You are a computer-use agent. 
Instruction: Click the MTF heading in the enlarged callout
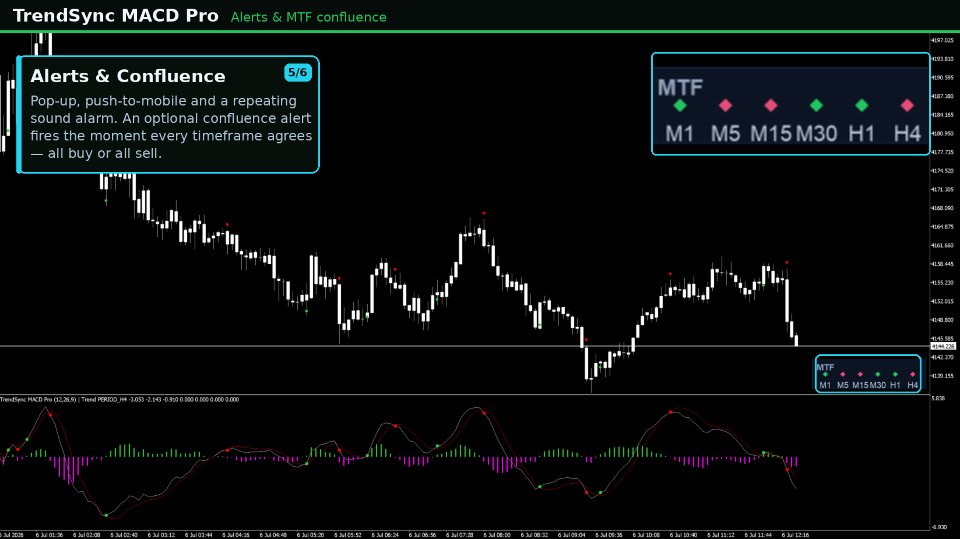tap(680, 88)
